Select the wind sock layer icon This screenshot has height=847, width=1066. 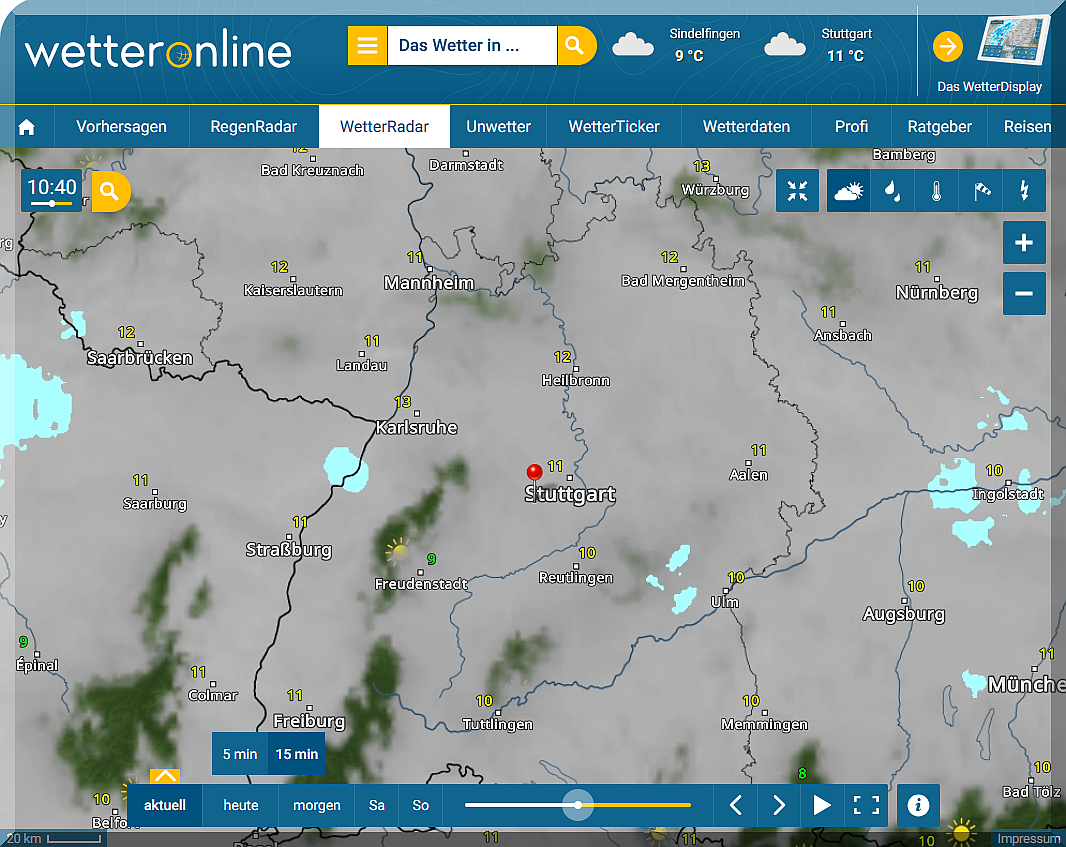point(981,191)
